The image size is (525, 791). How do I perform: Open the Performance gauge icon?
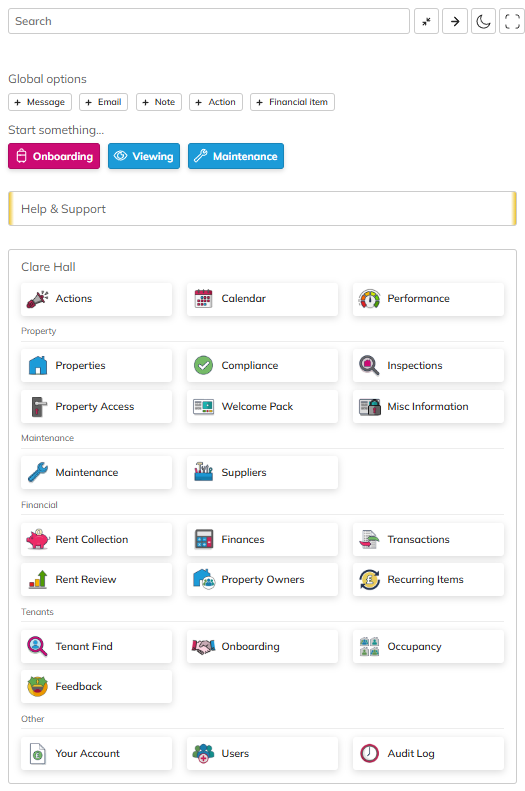coord(369,299)
